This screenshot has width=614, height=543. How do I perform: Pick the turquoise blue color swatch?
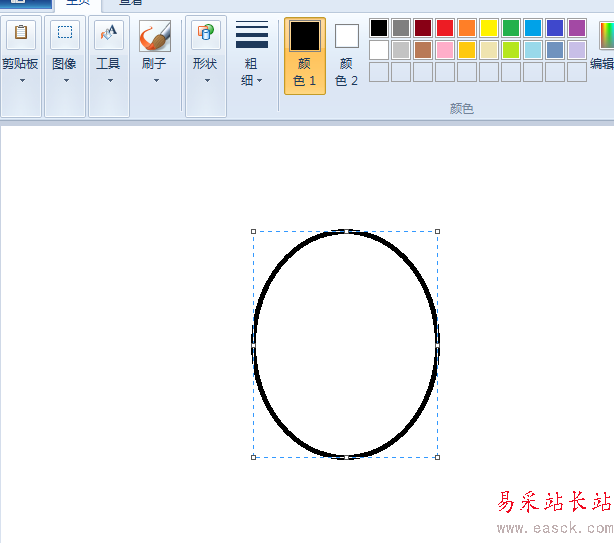pyautogui.click(x=533, y=28)
